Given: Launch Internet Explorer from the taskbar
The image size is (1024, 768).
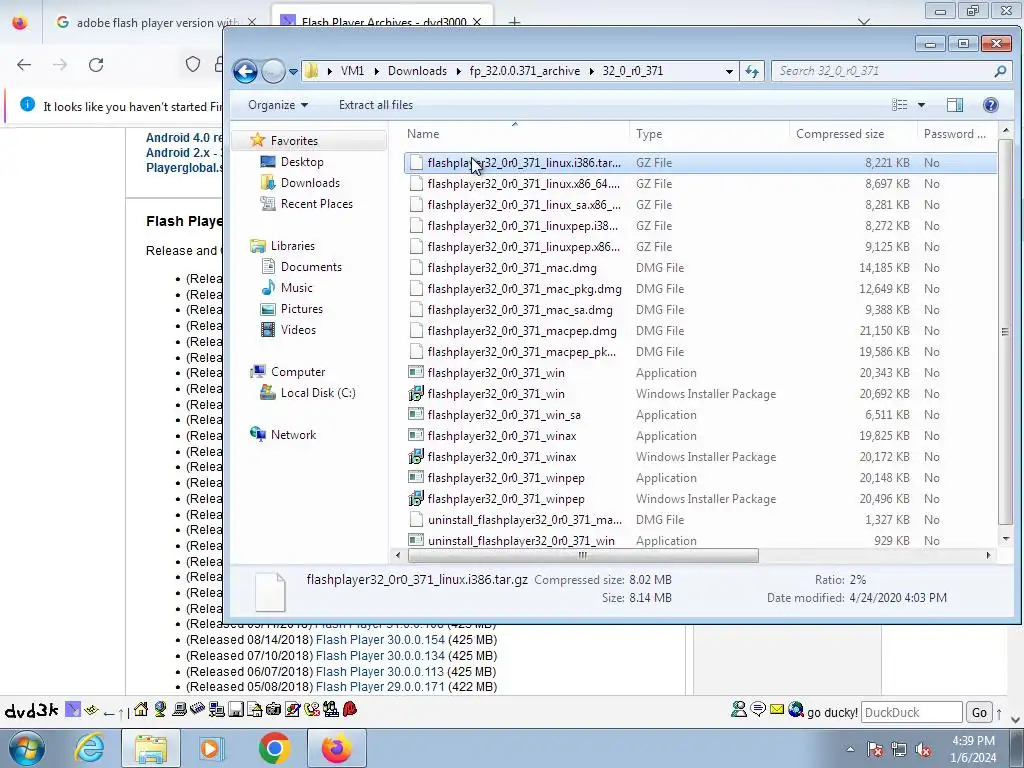Looking at the screenshot, I should (x=90, y=748).
